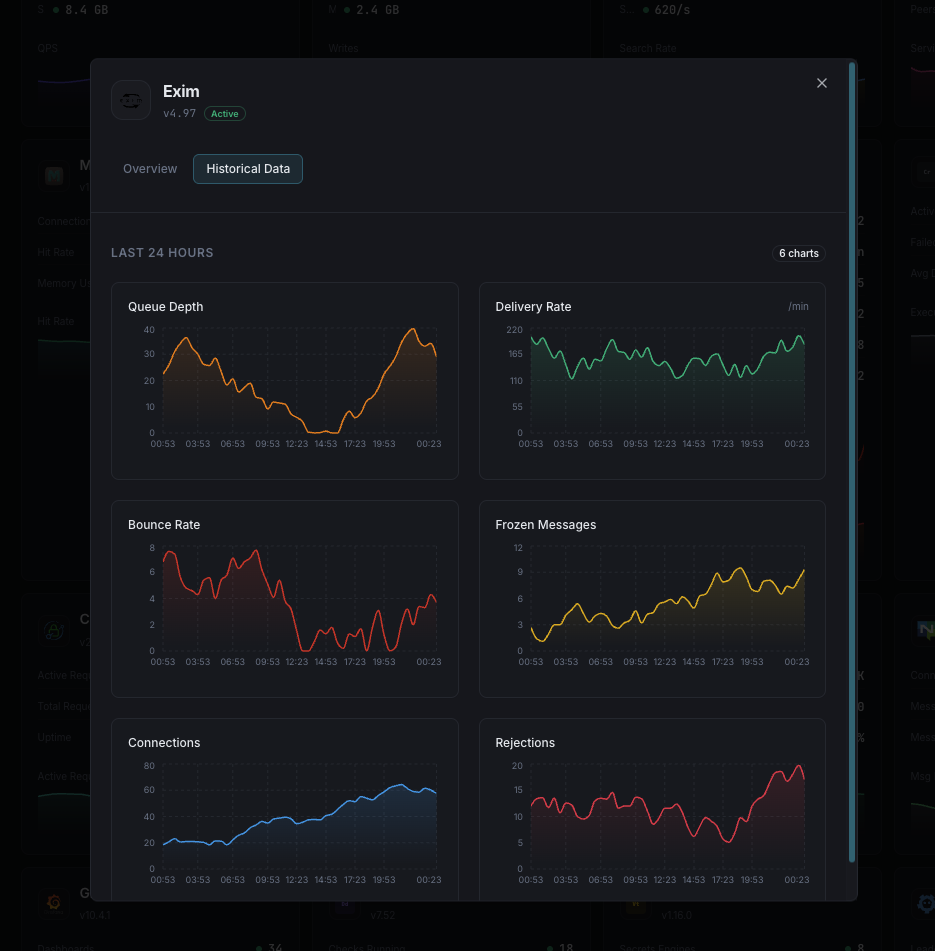Click the green status dot beside 2.4 GB
This screenshot has height=951, width=935.
tap(345, 9)
